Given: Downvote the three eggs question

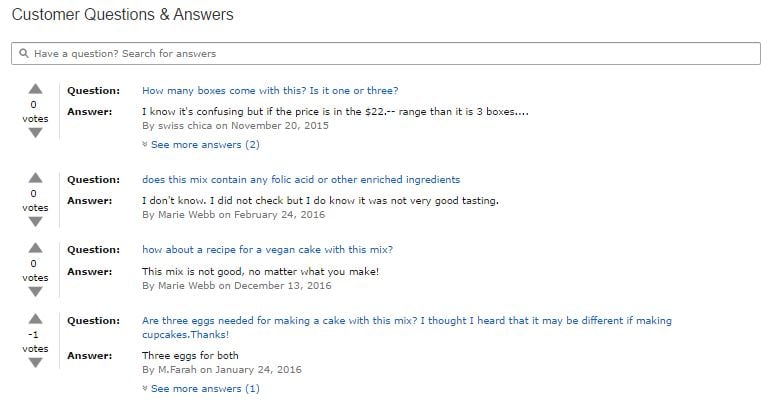Looking at the screenshot, I should coord(35,363).
